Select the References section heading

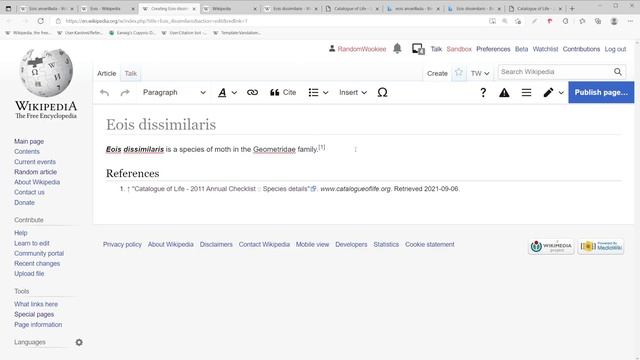point(133,173)
